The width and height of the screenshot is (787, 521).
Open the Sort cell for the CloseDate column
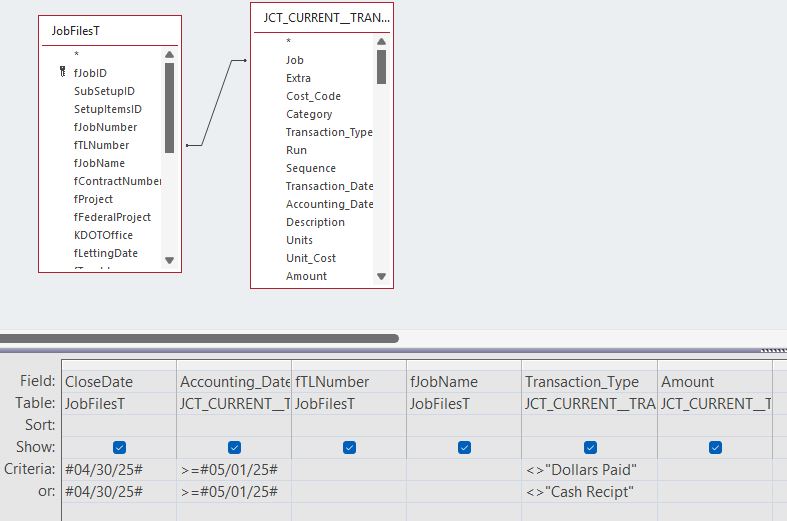(x=118, y=425)
